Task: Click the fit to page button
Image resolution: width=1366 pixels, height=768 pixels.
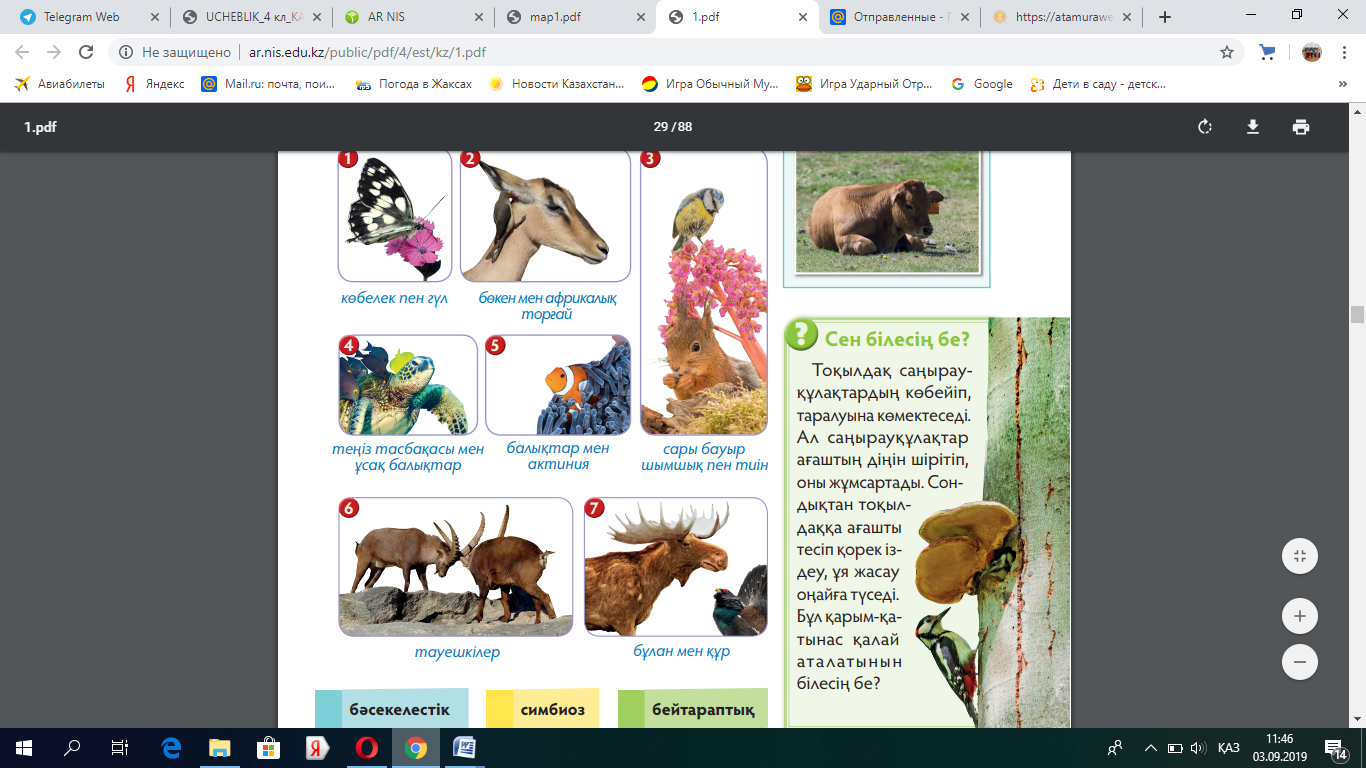Action: [x=1300, y=556]
